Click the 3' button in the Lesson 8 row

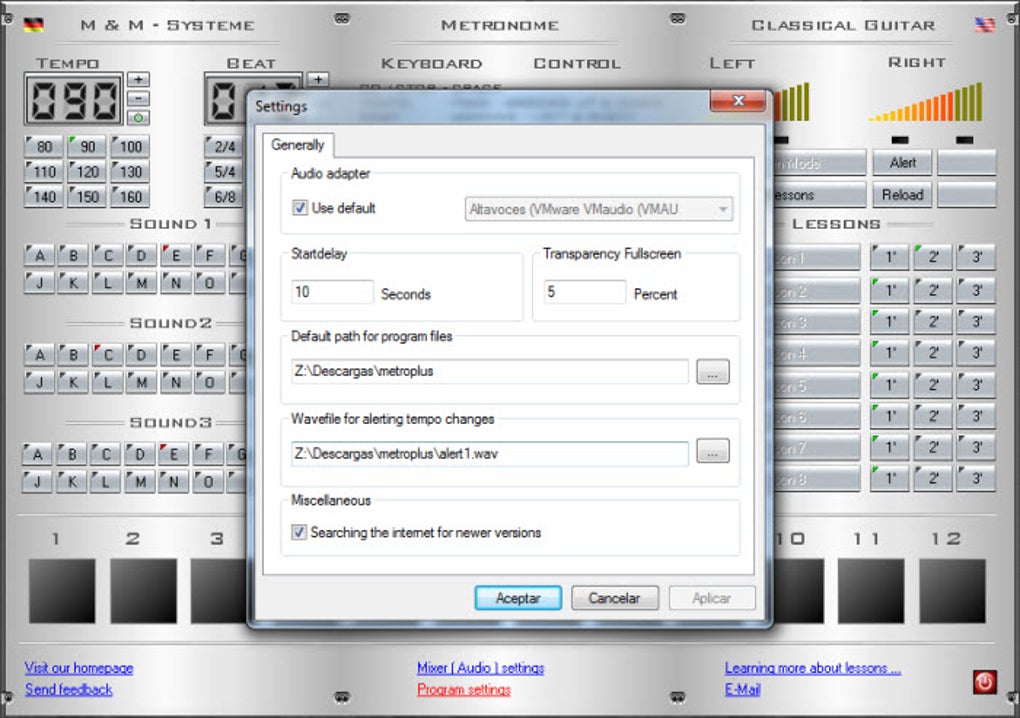(x=976, y=479)
